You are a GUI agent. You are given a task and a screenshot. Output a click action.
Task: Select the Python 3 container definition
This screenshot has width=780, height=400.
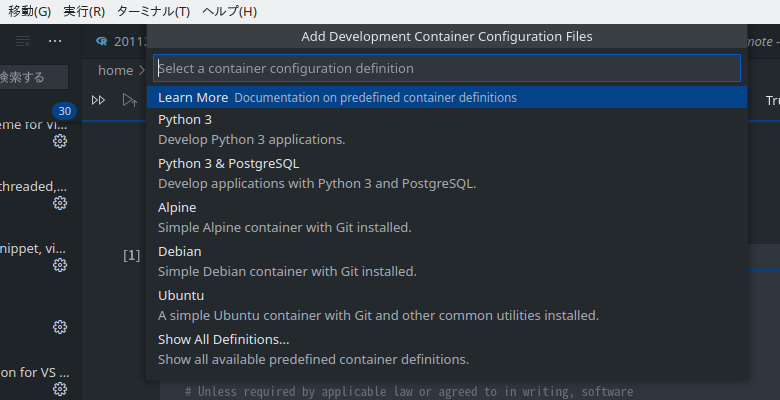point(447,129)
